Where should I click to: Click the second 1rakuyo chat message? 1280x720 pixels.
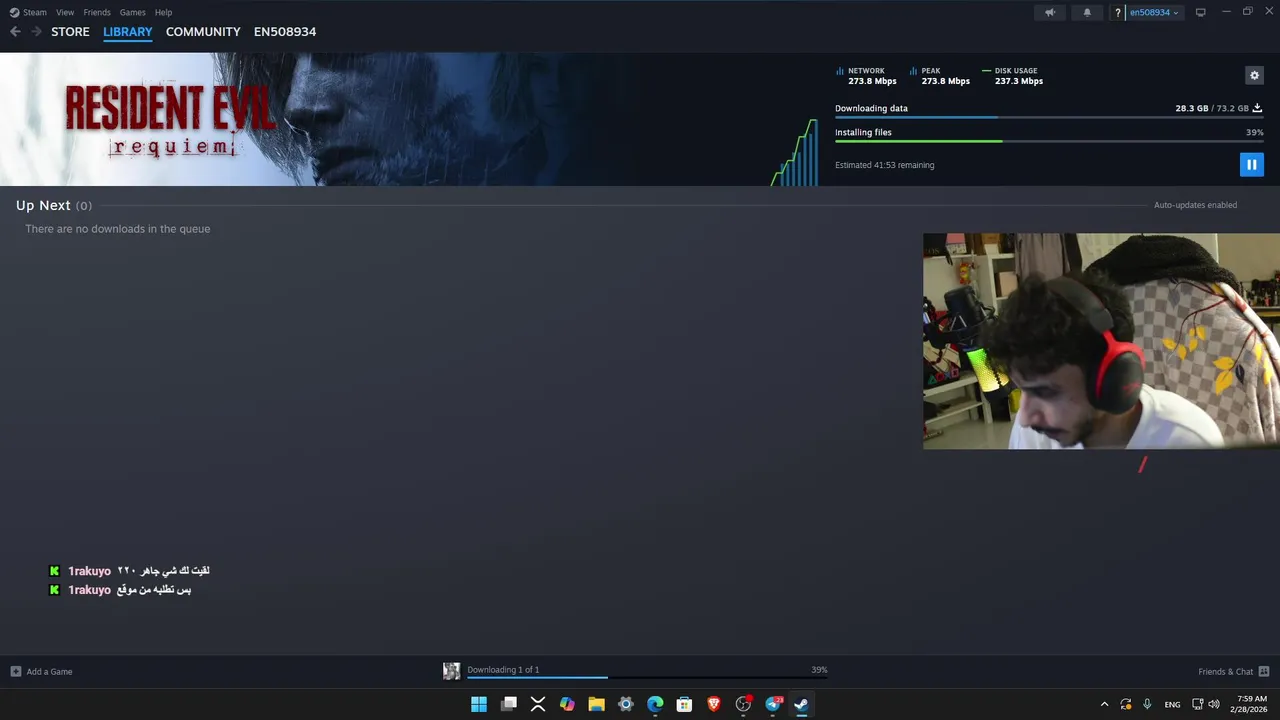pos(120,590)
